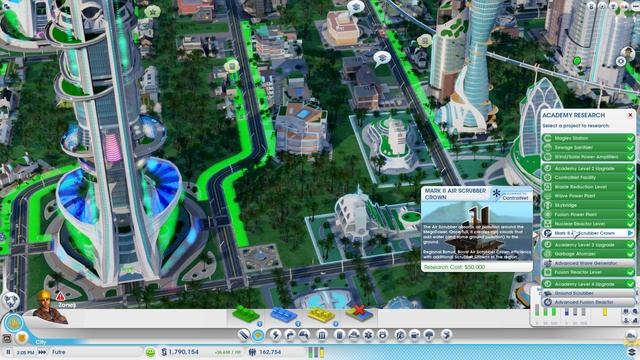Screen dimensions: 640x360
Task: Click the simoleons balance 1,790,154
Action: pyautogui.click(x=184, y=352)
